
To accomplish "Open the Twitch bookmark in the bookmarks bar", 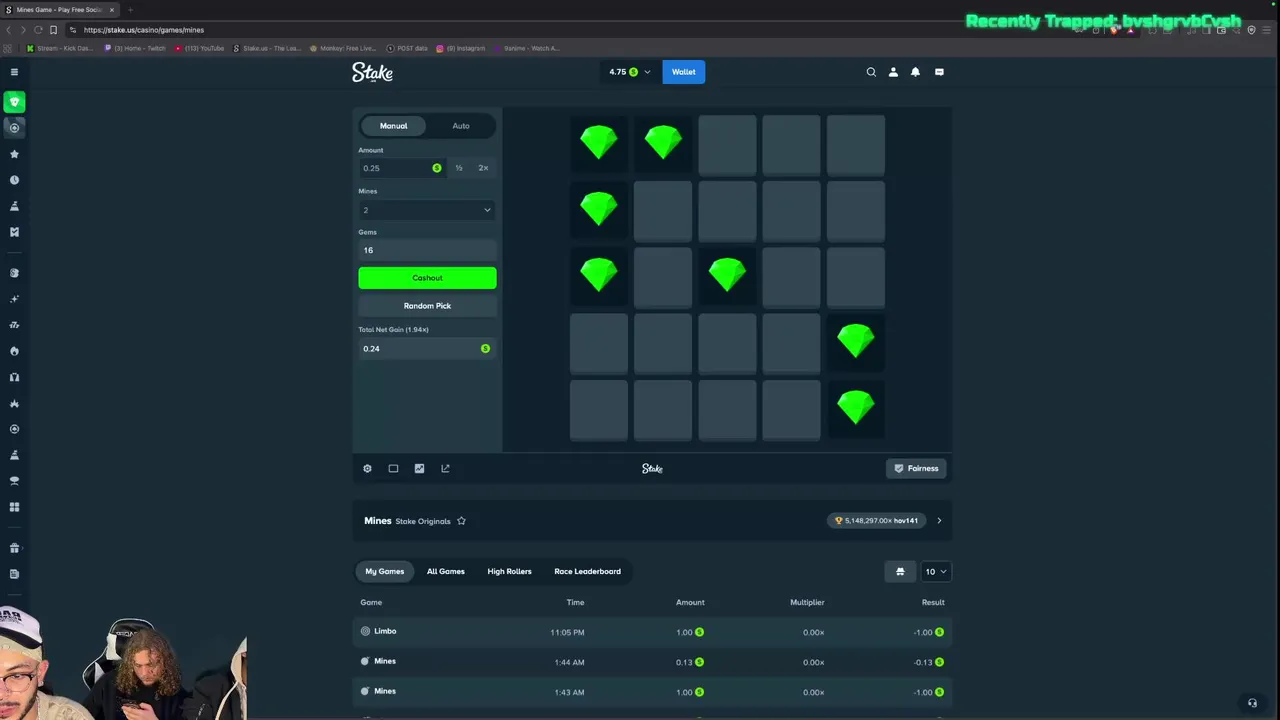I will (136, 48).
